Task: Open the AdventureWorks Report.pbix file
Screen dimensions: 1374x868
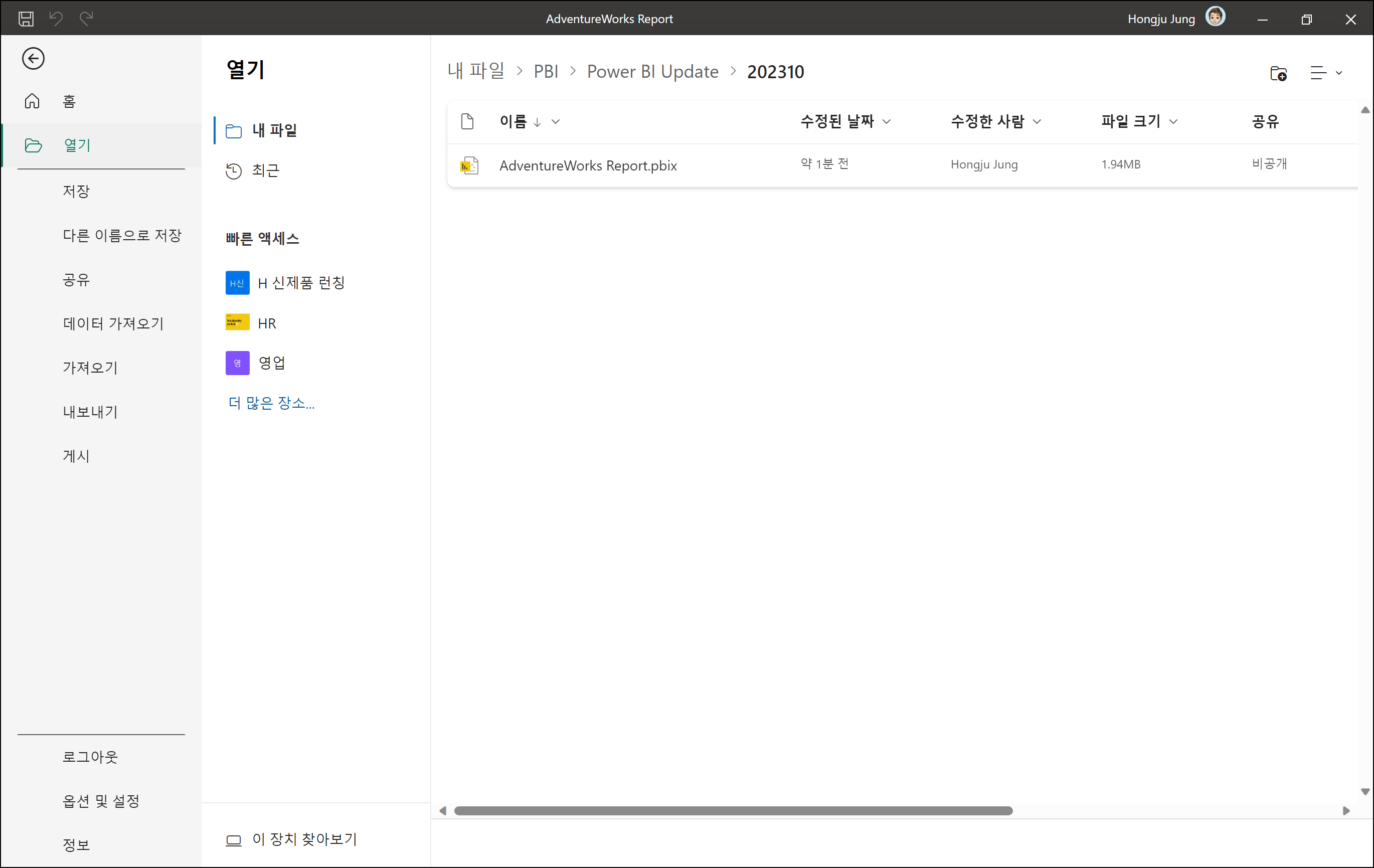Action: [x=588, y=165]
